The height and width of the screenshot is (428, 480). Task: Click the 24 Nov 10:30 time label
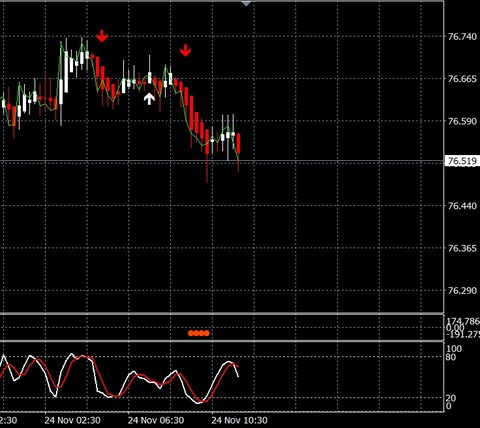coord(239,420)
